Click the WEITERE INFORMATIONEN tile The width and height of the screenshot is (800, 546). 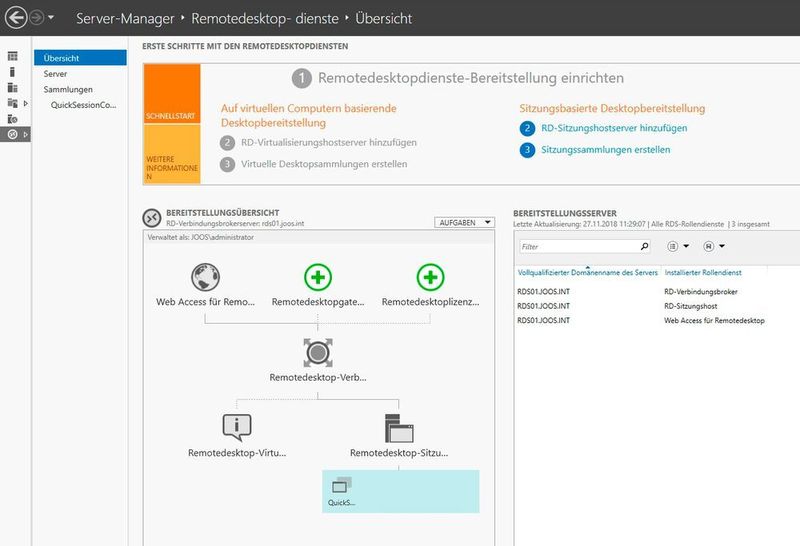pos(172,154)
